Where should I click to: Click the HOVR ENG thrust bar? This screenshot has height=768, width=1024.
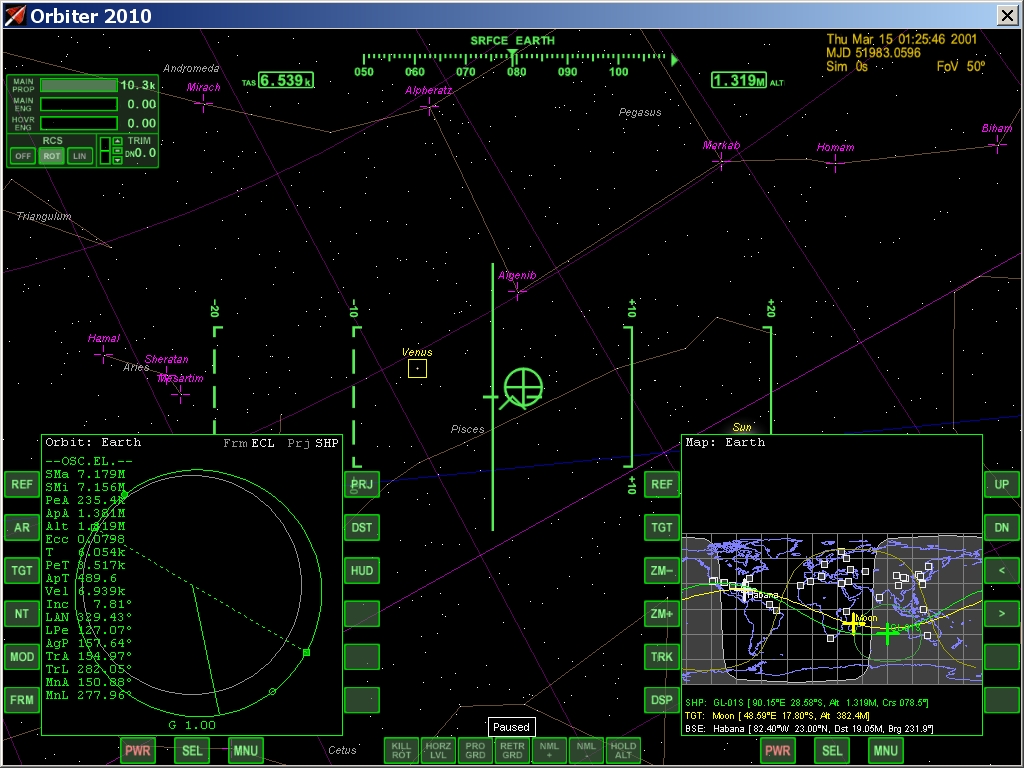79,123
